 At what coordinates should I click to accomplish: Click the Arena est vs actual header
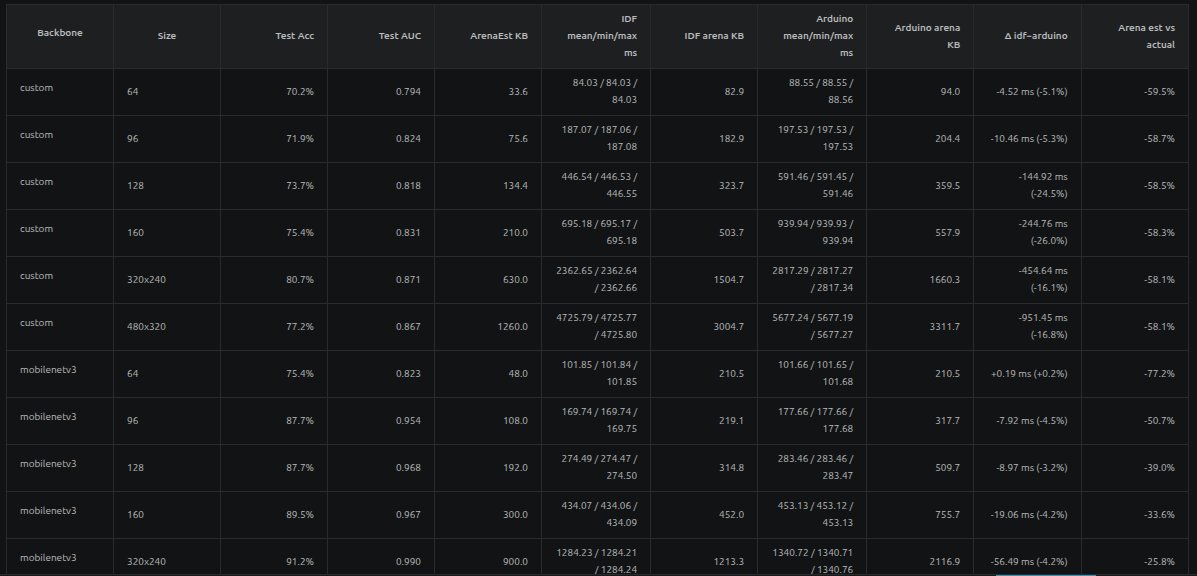click(1147, 36)
